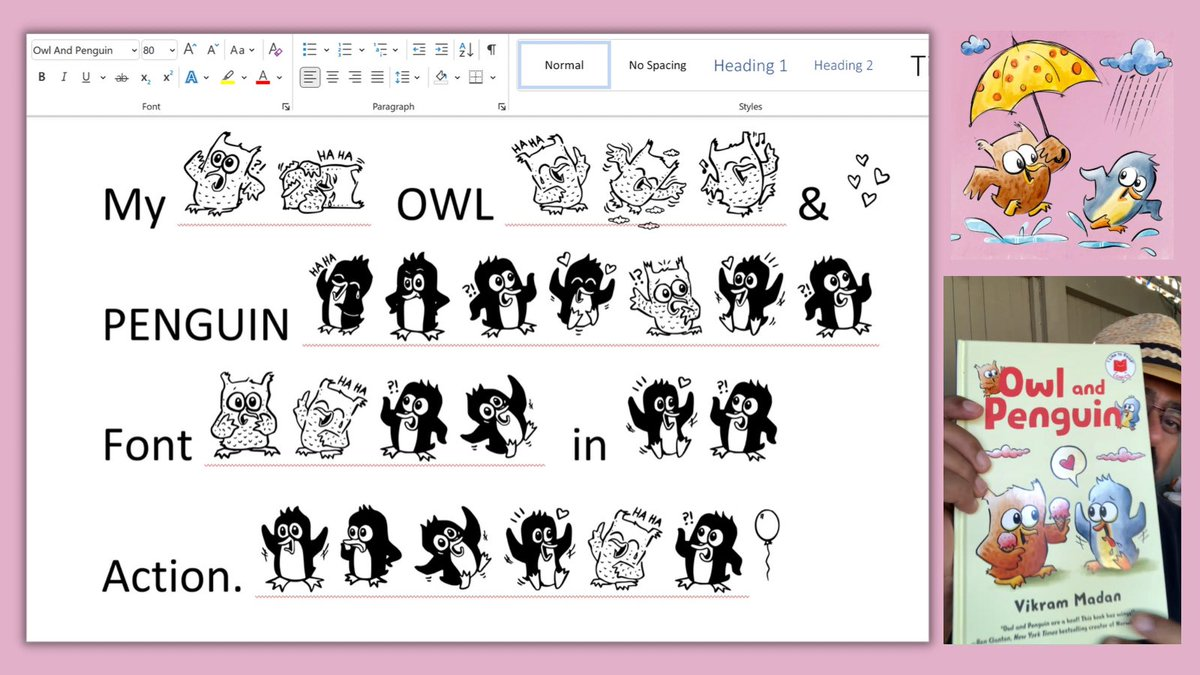Apply paragraph shading paint bucket

(x=441, y=77)
